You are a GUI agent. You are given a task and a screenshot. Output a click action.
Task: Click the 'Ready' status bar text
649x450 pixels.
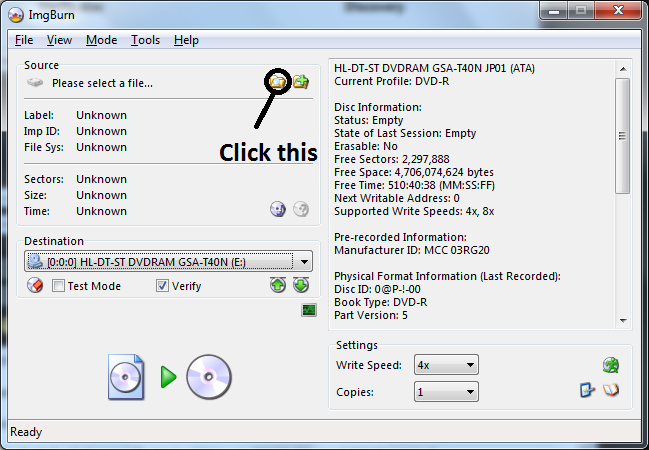click(x=26, y=432)
